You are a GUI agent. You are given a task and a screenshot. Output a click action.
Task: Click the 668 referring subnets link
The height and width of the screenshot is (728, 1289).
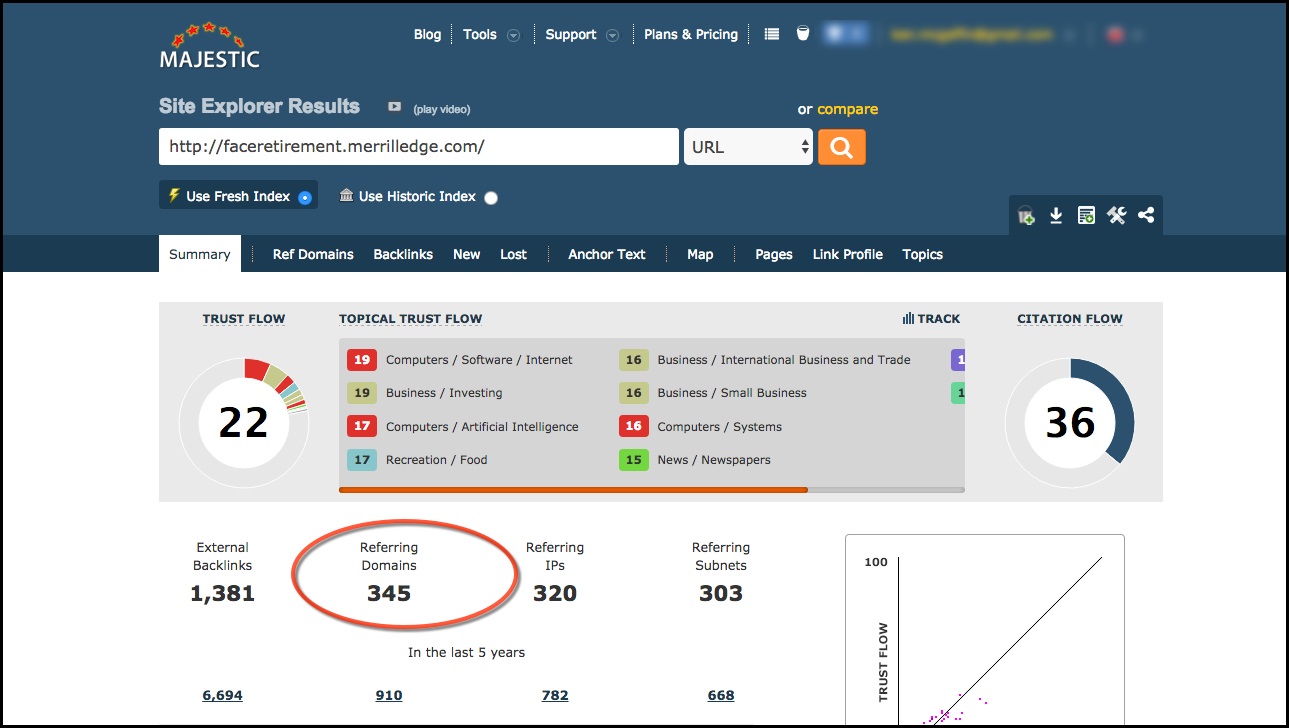point(721,695)
